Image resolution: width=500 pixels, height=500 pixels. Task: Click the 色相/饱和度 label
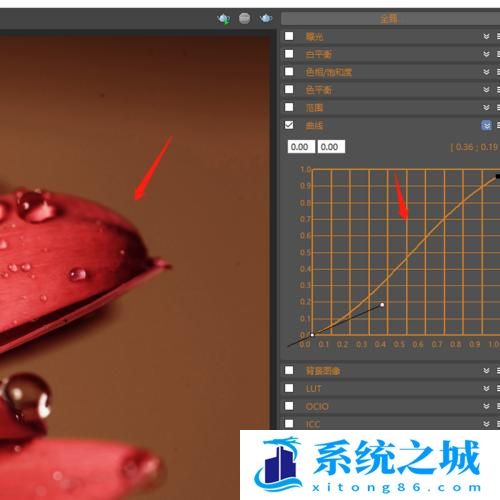click(x=329, y=72)
